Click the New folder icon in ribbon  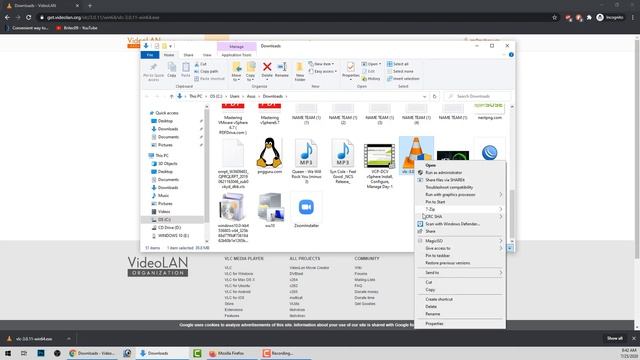[x=300, y=68]
